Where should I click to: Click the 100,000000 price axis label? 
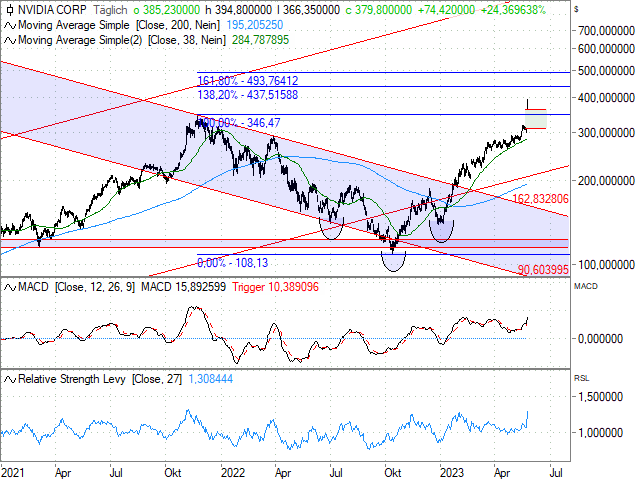[x=606, y=265]
